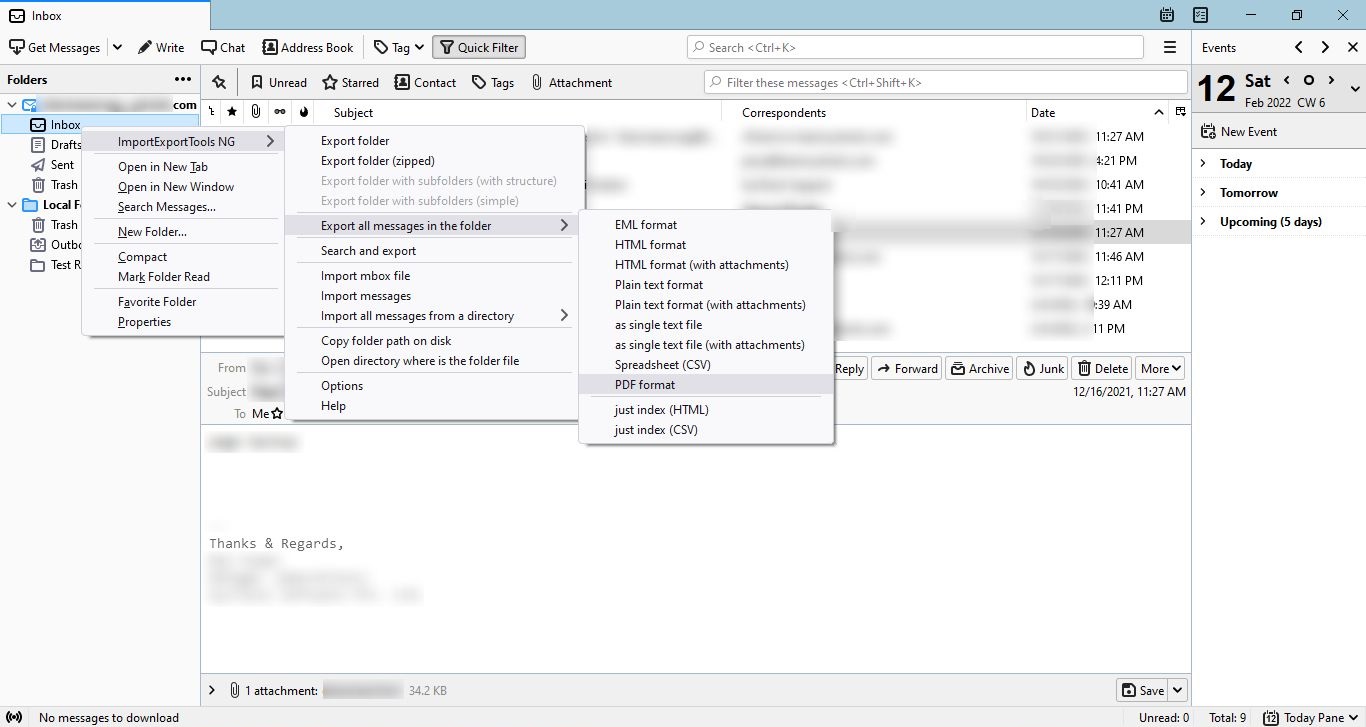Compose a new email with Write
Image resolution: width=1366 pixels, height=727 pixels.
161,47
